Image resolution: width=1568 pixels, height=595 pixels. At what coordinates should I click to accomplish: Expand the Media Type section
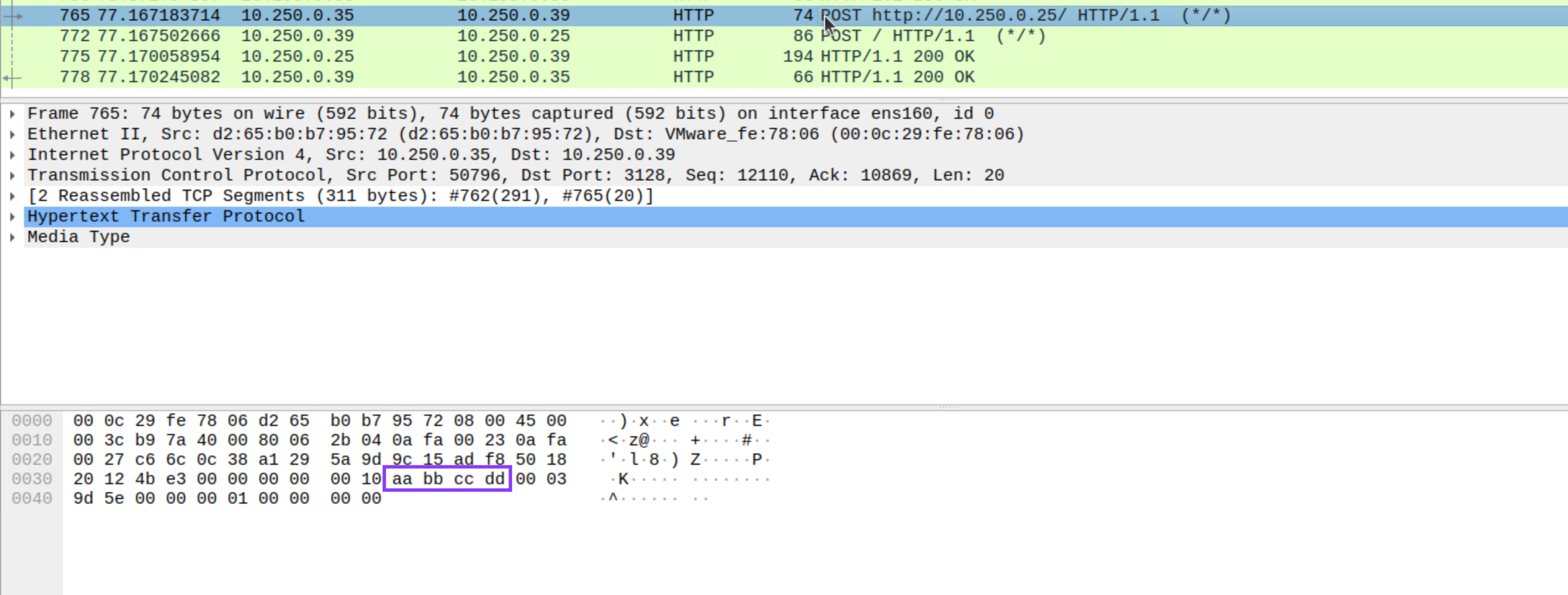[12, 238]
